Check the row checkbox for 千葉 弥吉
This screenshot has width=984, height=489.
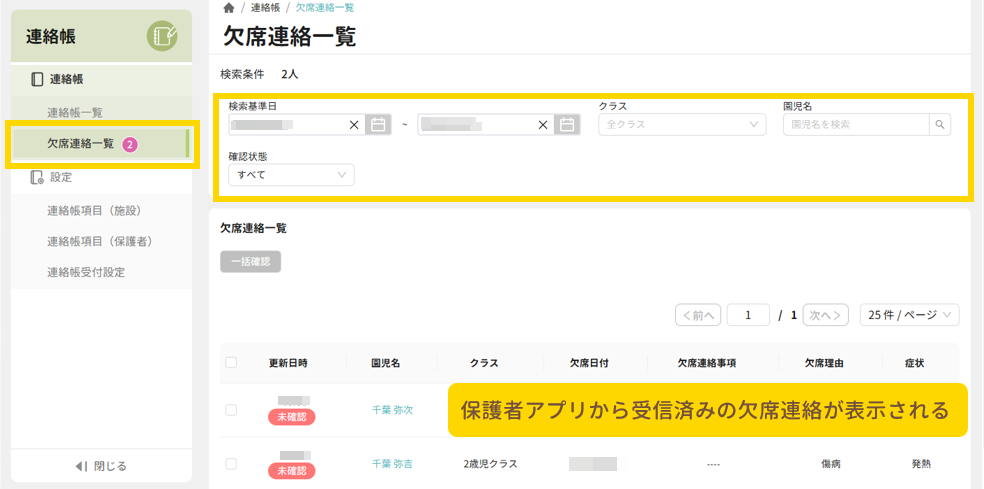pyautogui.click(x=231, y=464)
